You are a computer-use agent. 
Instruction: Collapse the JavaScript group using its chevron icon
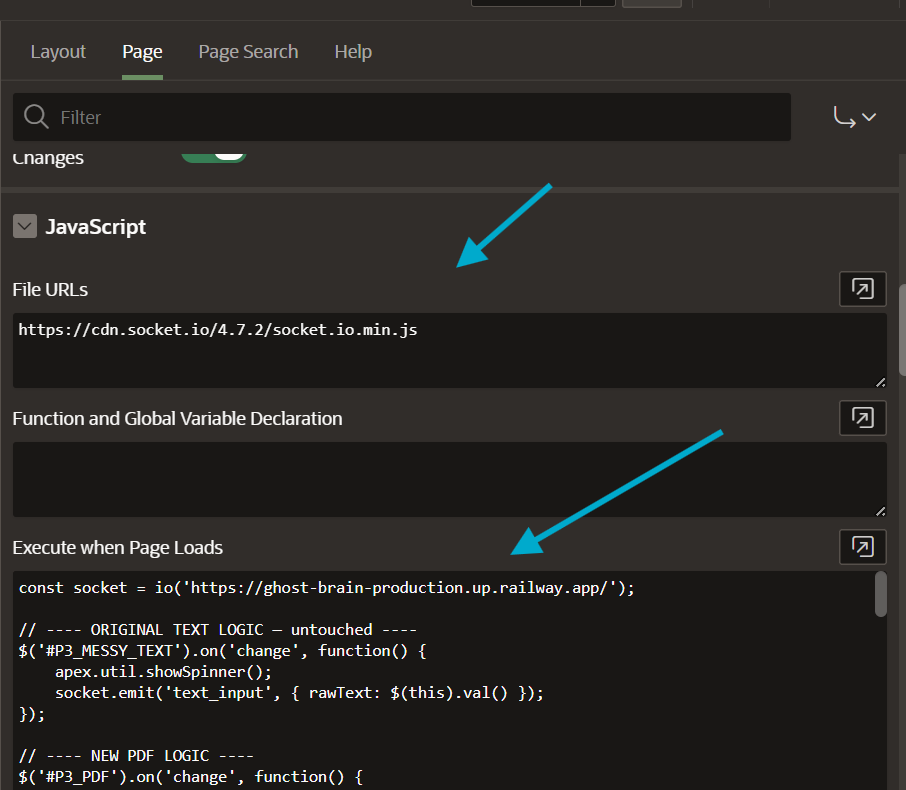(24, 226)
